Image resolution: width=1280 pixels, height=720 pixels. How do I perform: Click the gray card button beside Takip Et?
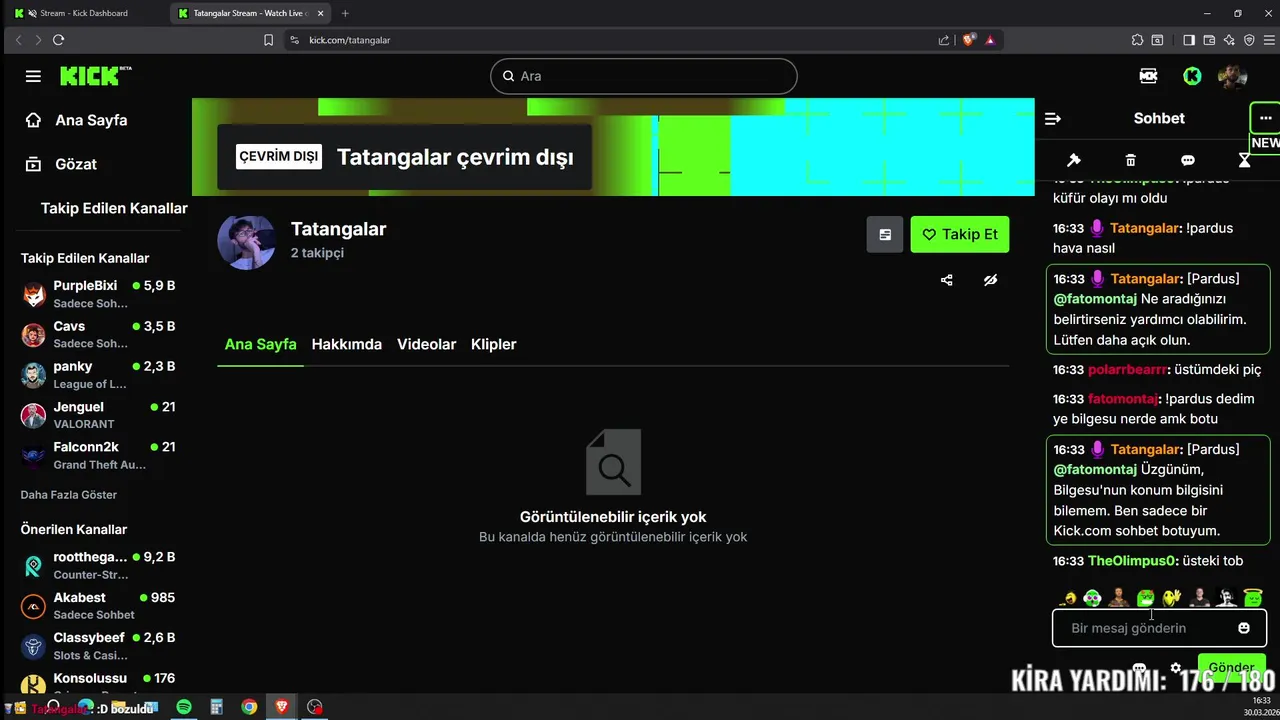(x=885, y=234)
